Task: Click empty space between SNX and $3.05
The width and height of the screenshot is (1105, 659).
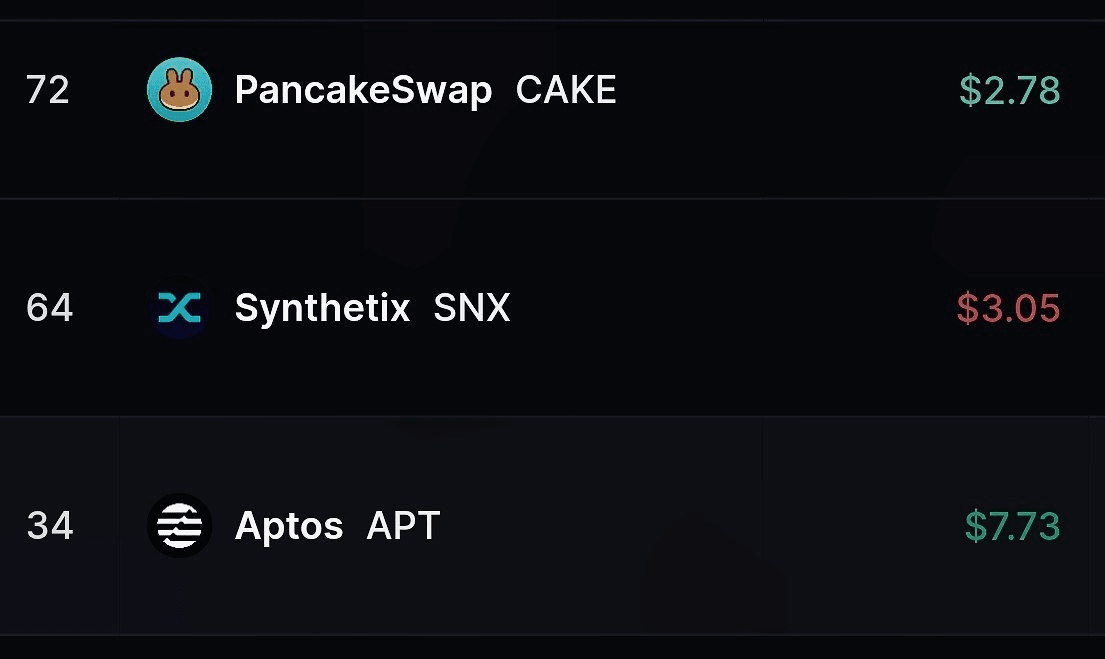Action: coord(733,308)
